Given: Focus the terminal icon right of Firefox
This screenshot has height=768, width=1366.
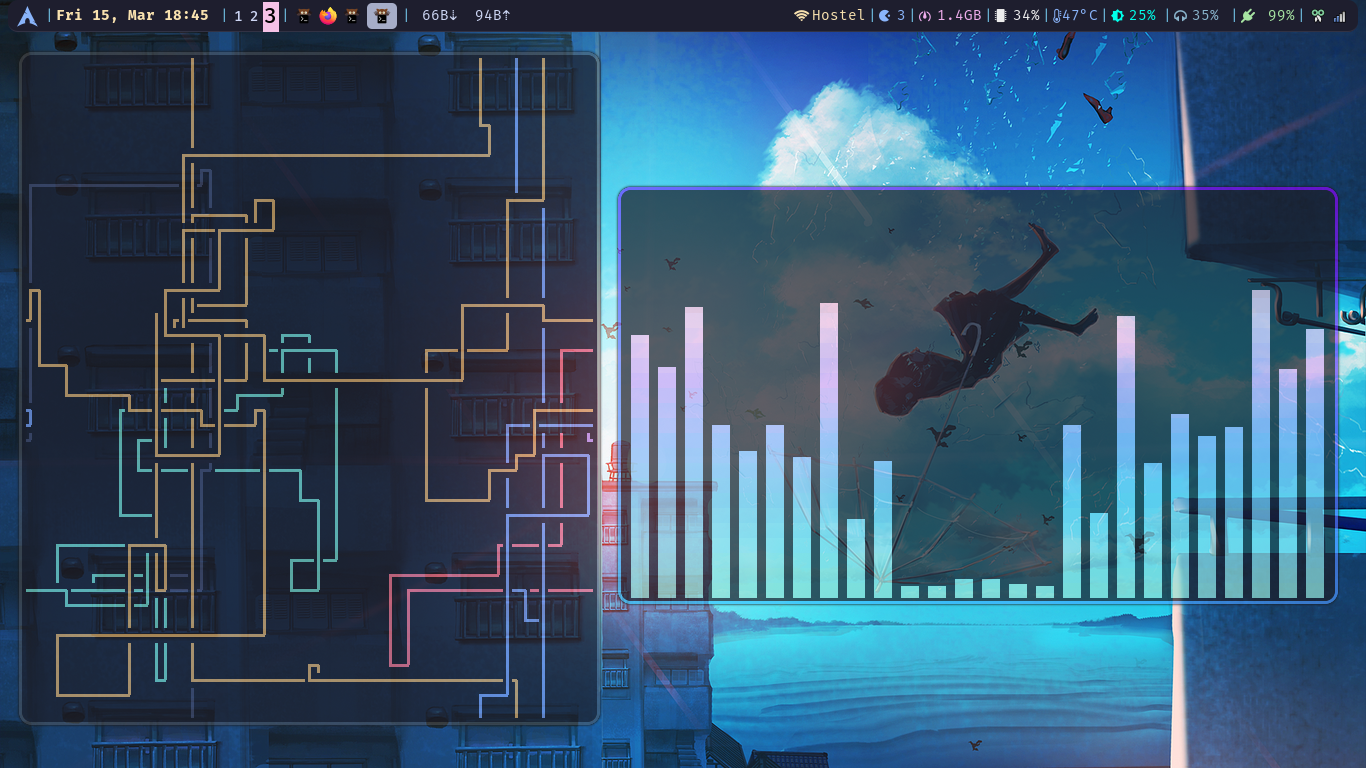Looking at the screenshot, I should 352,16.
